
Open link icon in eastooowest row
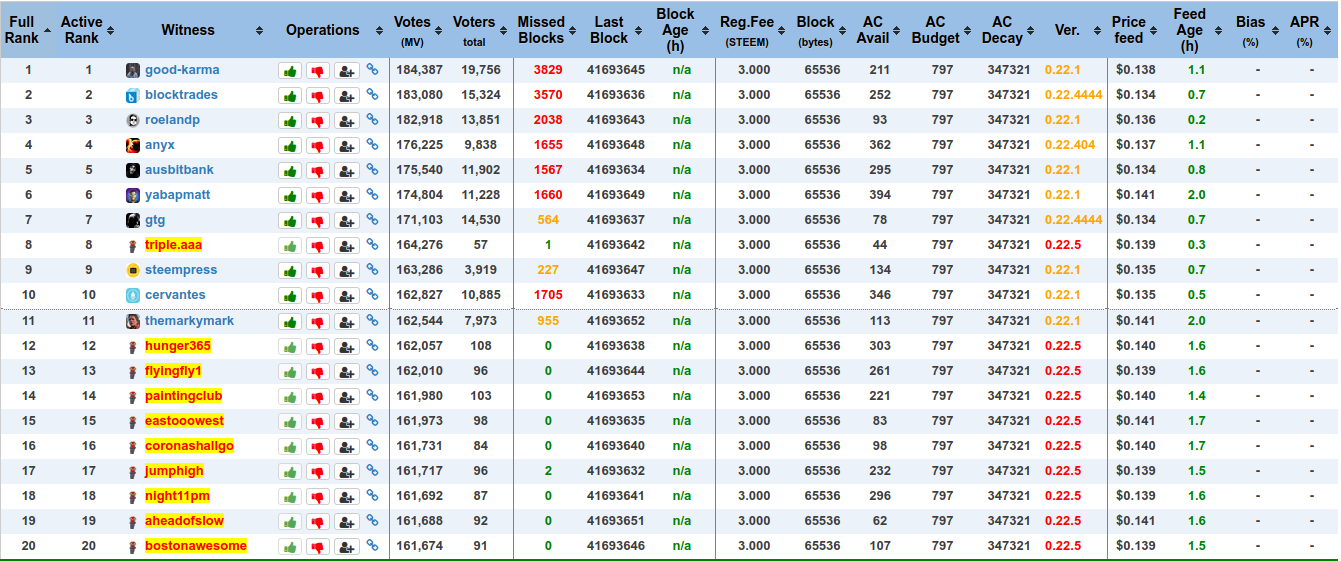(x=372, y=421)
